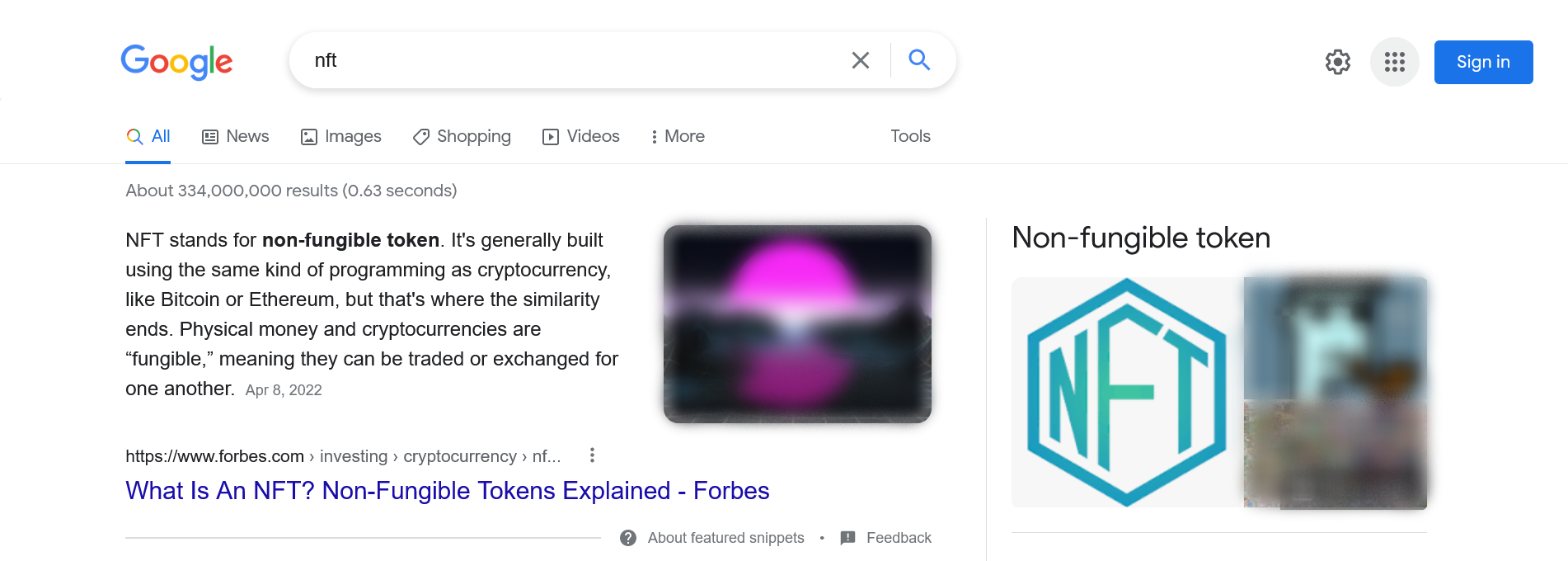Click the Sign in button
This screenshot has width=1568, height=561.
click(1482, 61)
